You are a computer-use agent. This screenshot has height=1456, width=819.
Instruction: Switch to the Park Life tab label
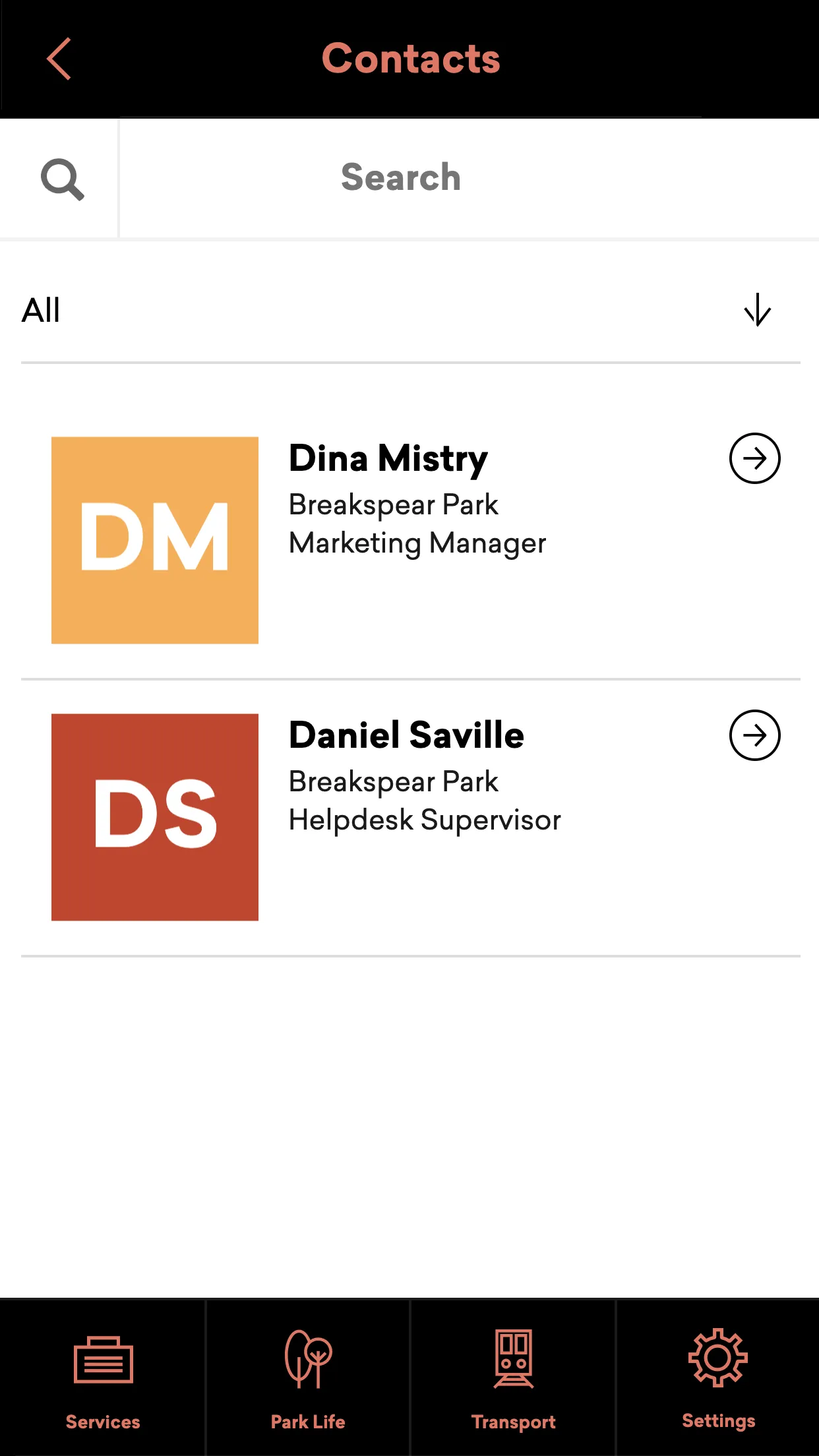click(308, 1422)
